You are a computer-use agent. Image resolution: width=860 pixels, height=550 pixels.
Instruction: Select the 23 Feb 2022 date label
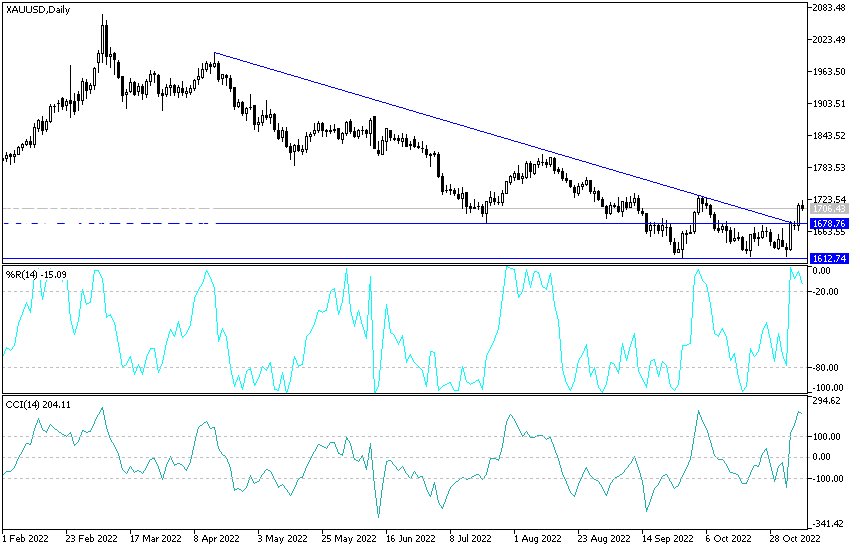(90, 538)
